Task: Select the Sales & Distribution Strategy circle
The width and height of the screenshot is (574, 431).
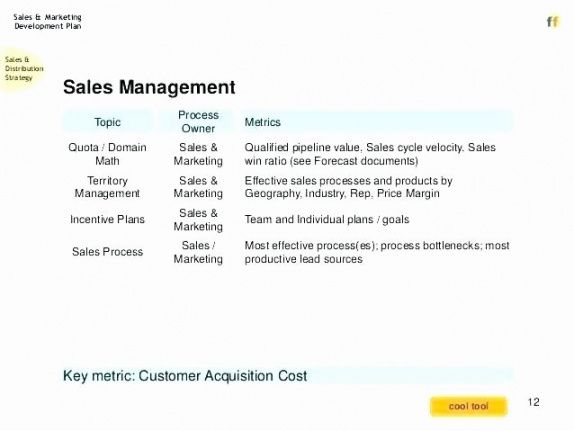Action: (21, 69)
